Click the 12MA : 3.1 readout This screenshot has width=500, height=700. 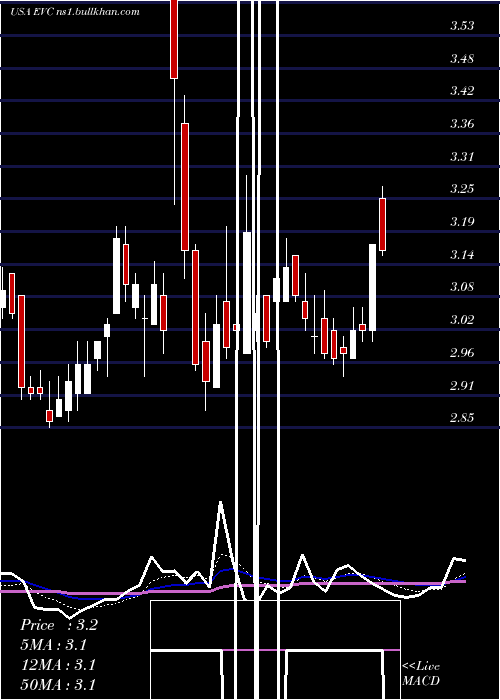58,665
